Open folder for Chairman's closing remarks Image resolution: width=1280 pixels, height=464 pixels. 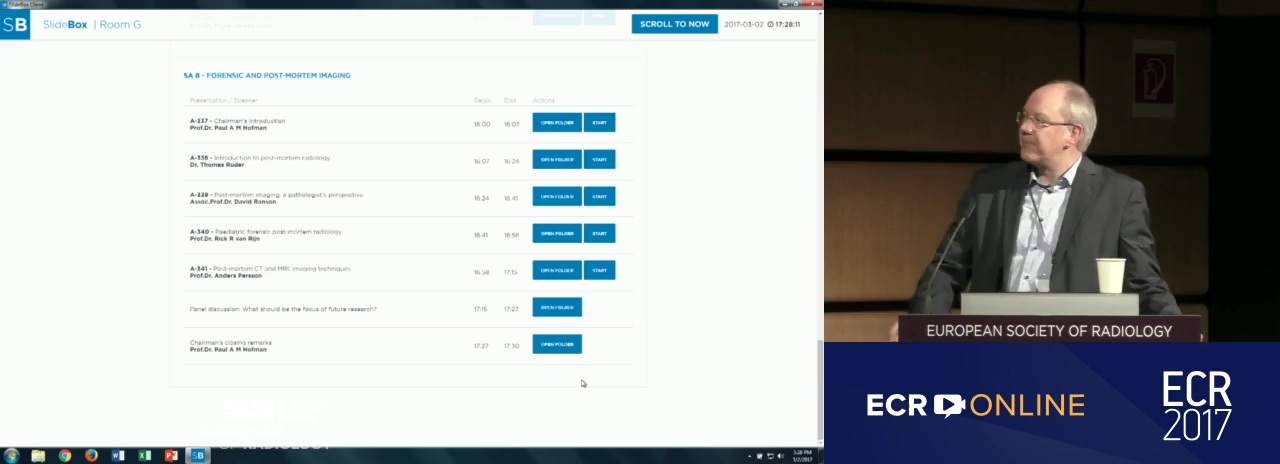pyautogui.click(x=557, y=345)
